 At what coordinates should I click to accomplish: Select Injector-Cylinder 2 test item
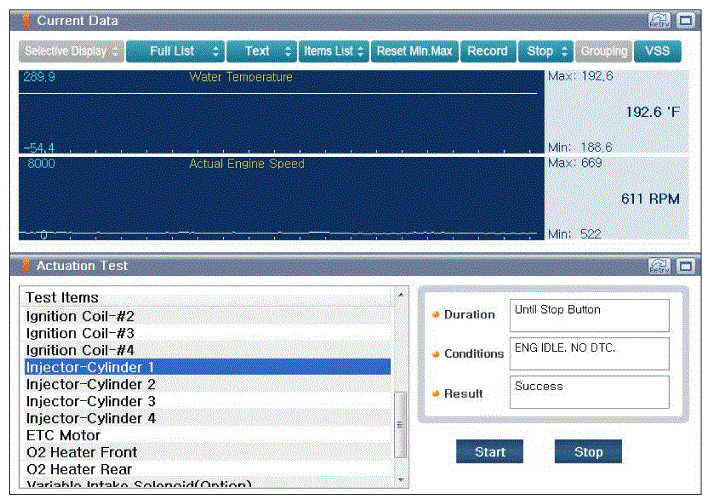208,384
